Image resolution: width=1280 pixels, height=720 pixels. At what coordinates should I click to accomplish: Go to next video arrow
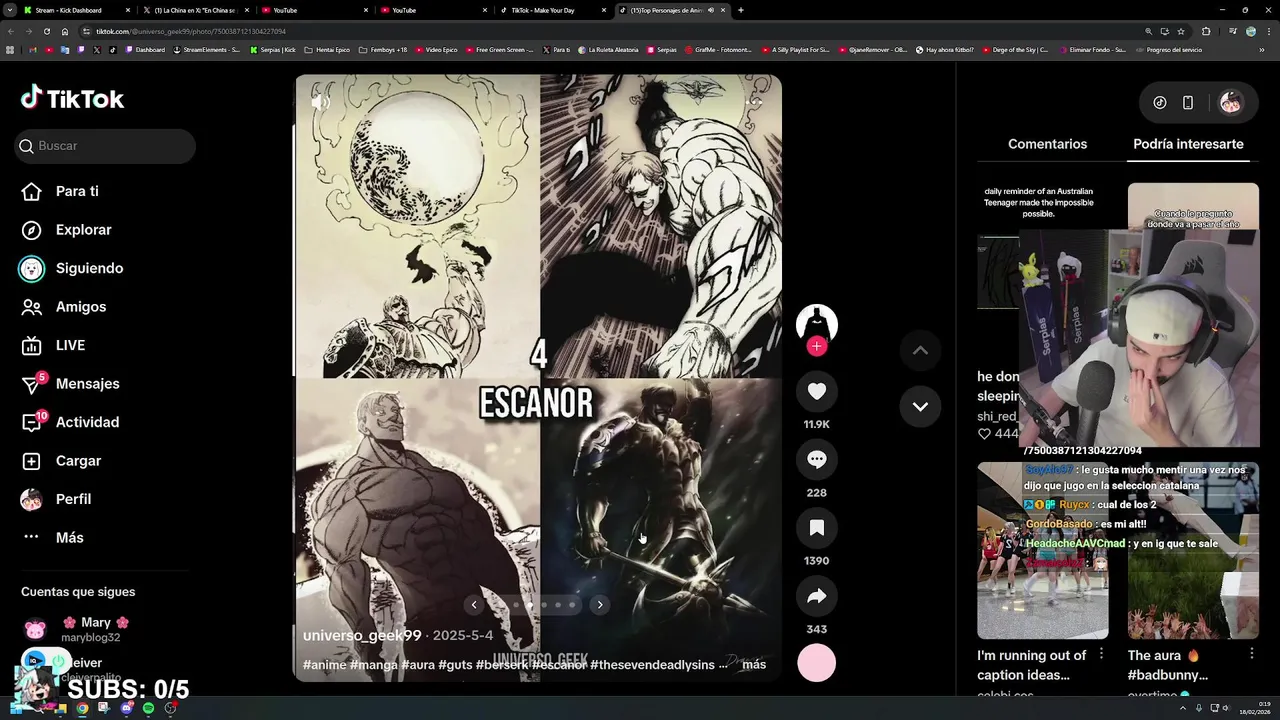[x=920, y=406]
